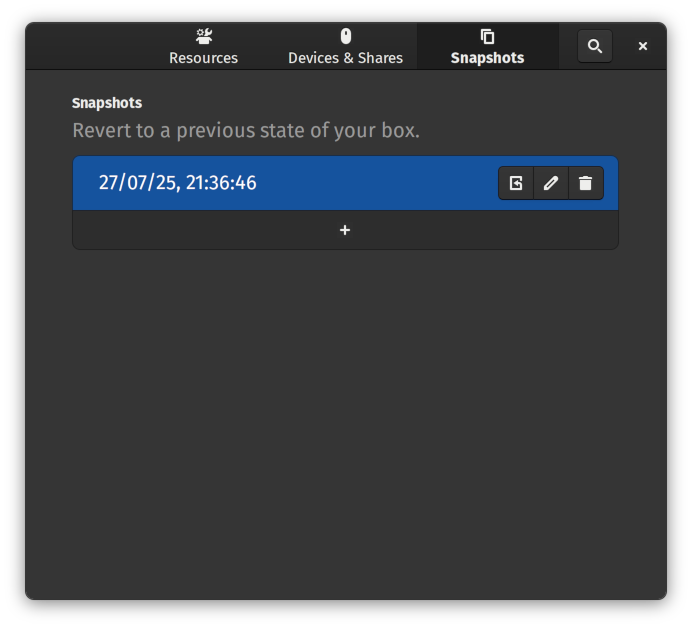Click the stacked-pages icon above Snapshots
692x628 pixels.
click(487, 37)
